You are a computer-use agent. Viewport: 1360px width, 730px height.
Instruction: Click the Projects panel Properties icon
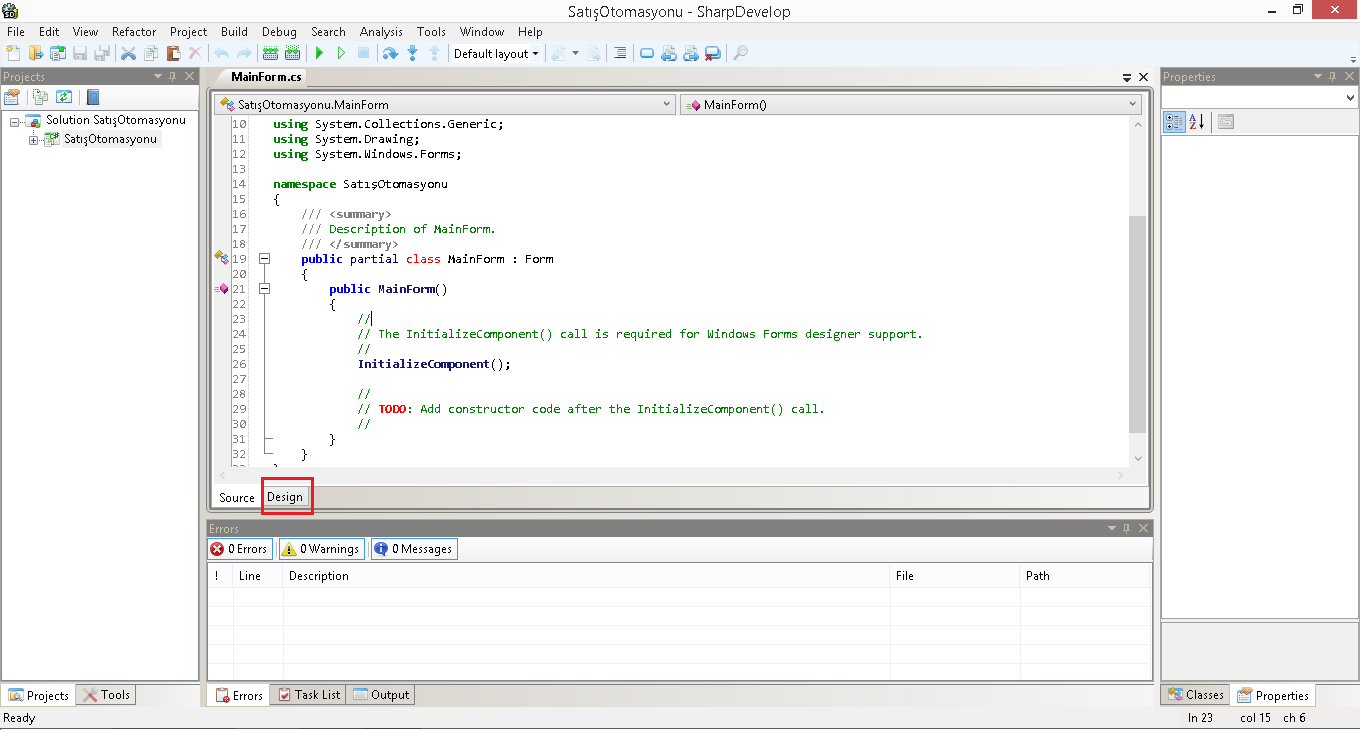click(x=12, y=97)
